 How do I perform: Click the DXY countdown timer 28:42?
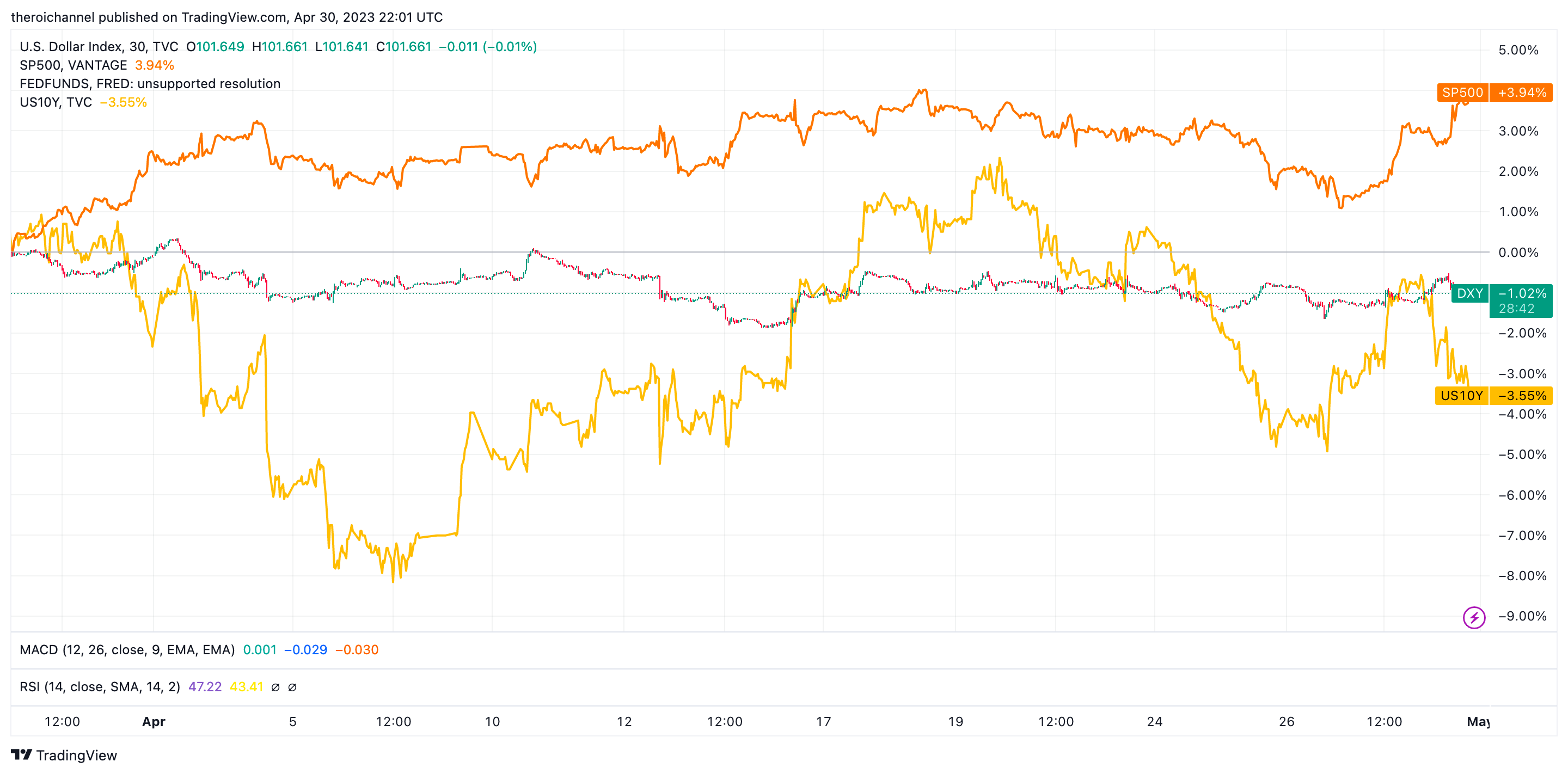click(1516, 309)
